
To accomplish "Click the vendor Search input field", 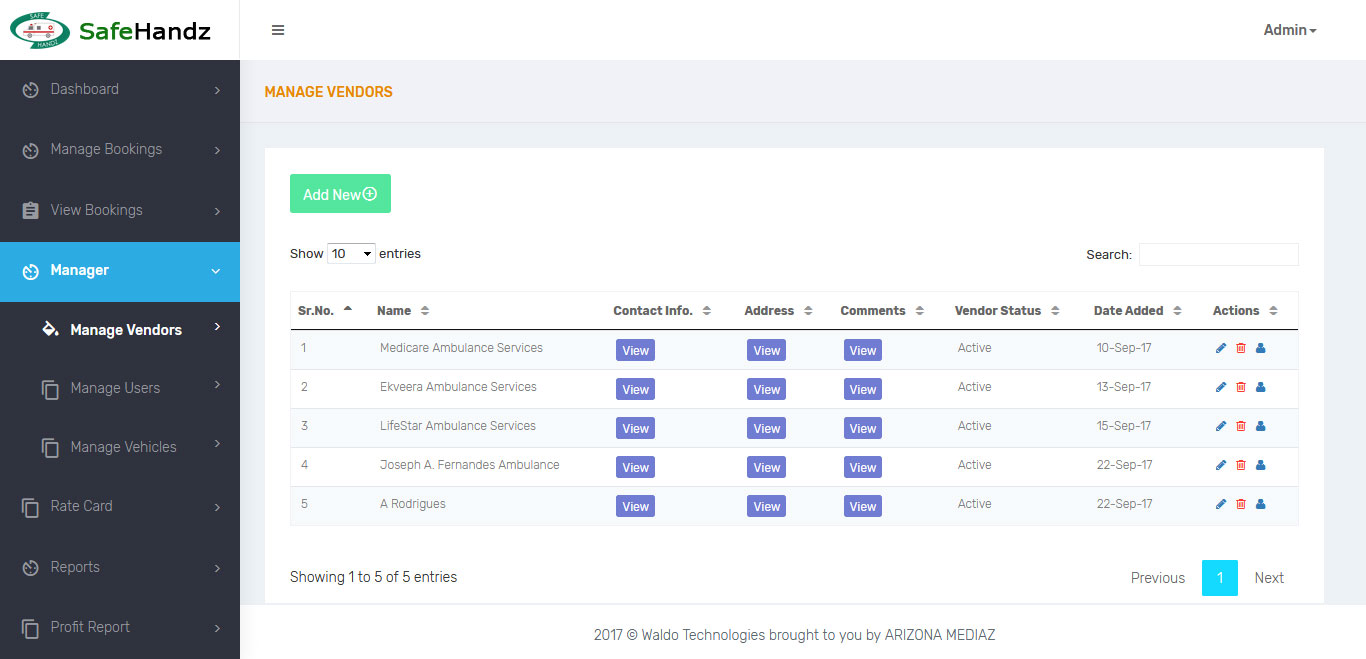I will [x=1218, y=254].
